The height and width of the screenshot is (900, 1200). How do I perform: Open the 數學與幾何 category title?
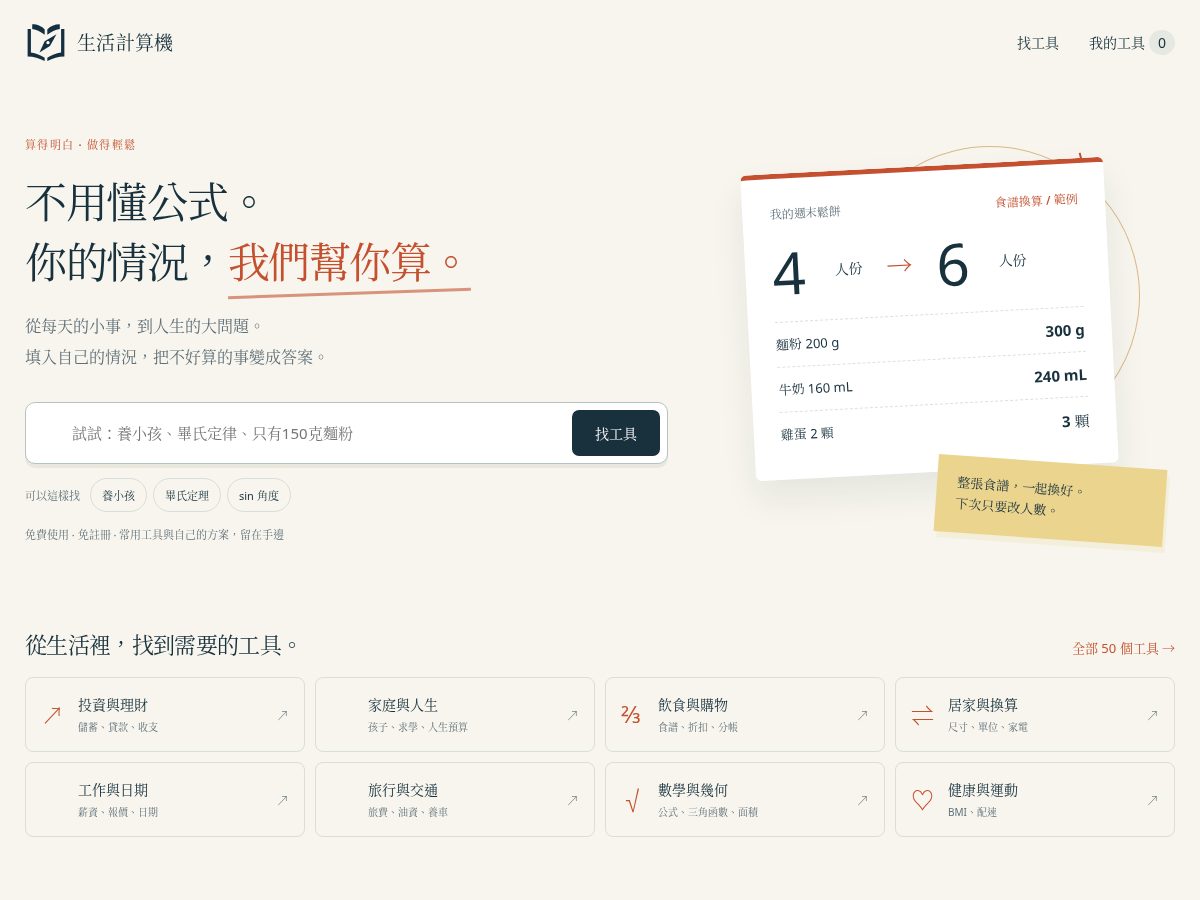tap(693, 790)
